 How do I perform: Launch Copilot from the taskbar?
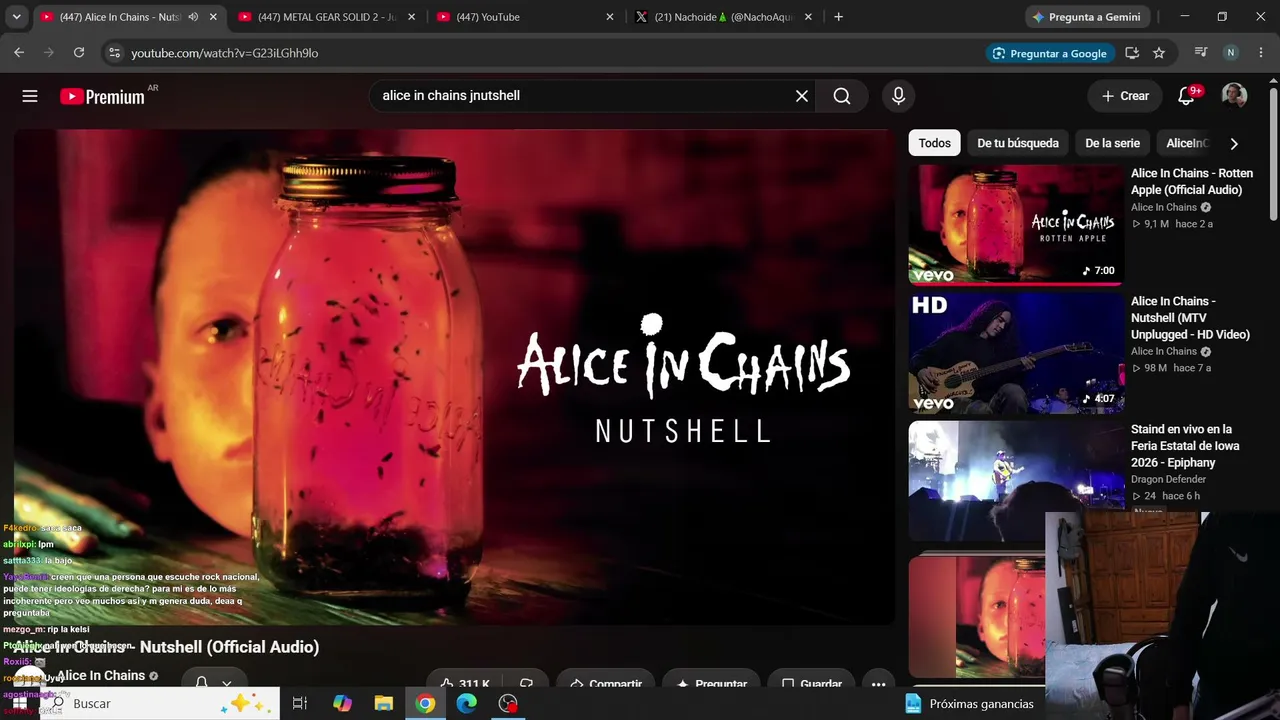click(342, 704)
